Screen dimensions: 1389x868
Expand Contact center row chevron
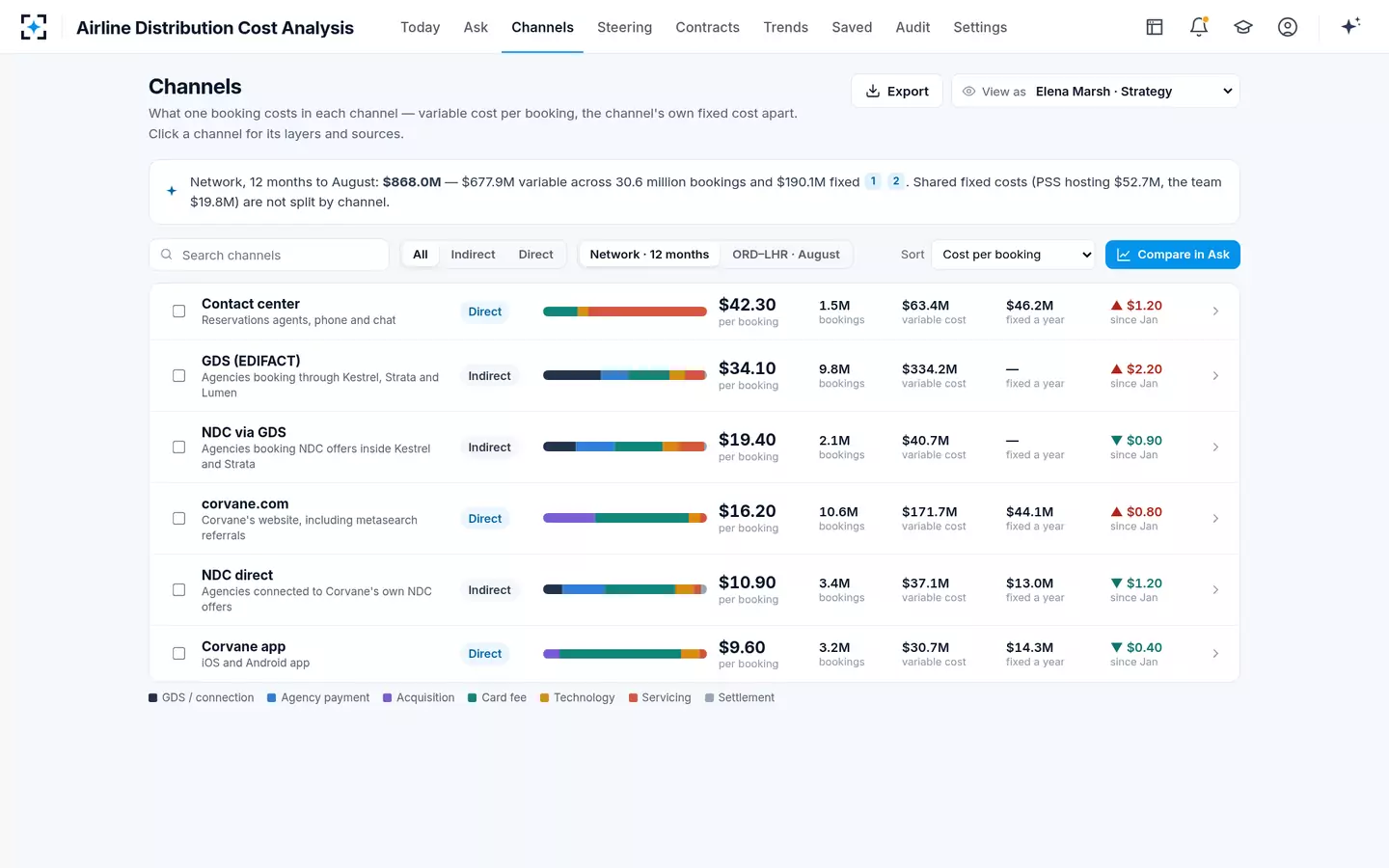click(1215, 312)
